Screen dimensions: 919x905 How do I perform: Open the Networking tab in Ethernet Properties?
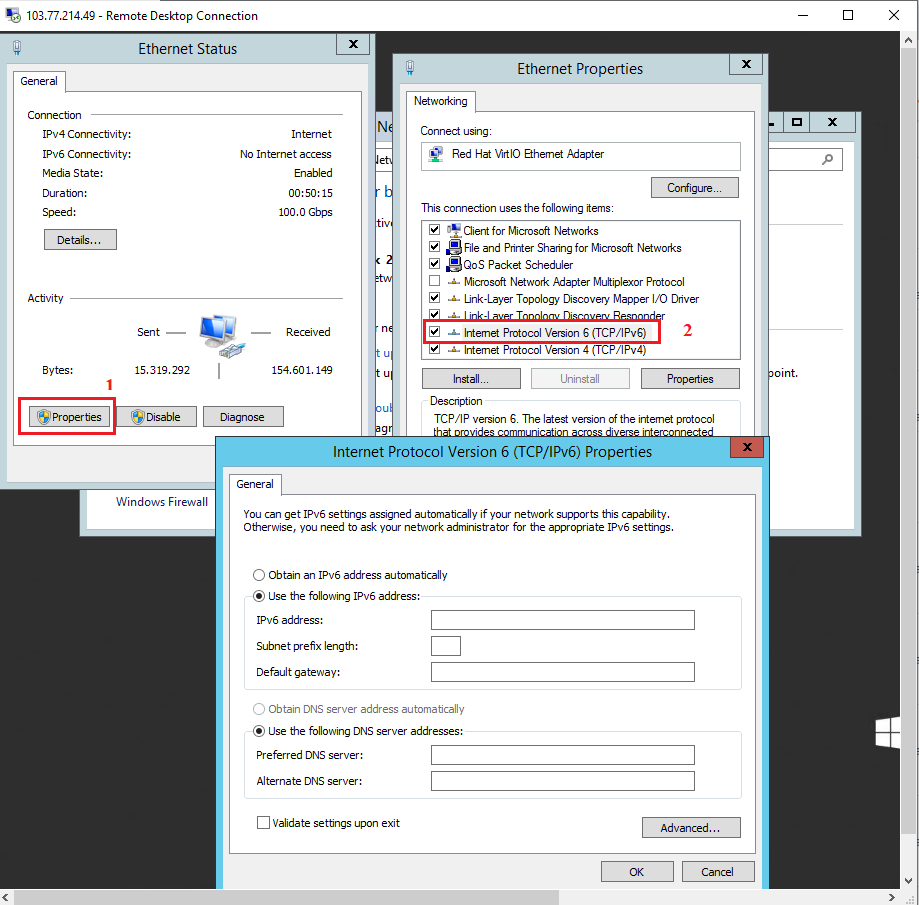[441, 101]
